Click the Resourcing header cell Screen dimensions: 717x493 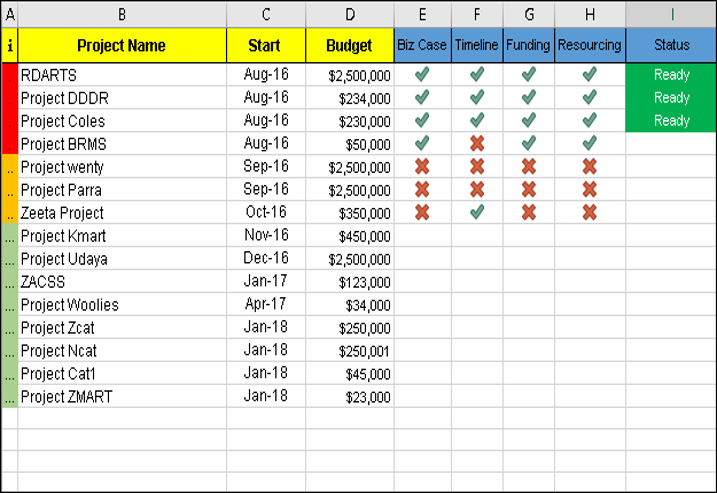(x=590, y=45)
